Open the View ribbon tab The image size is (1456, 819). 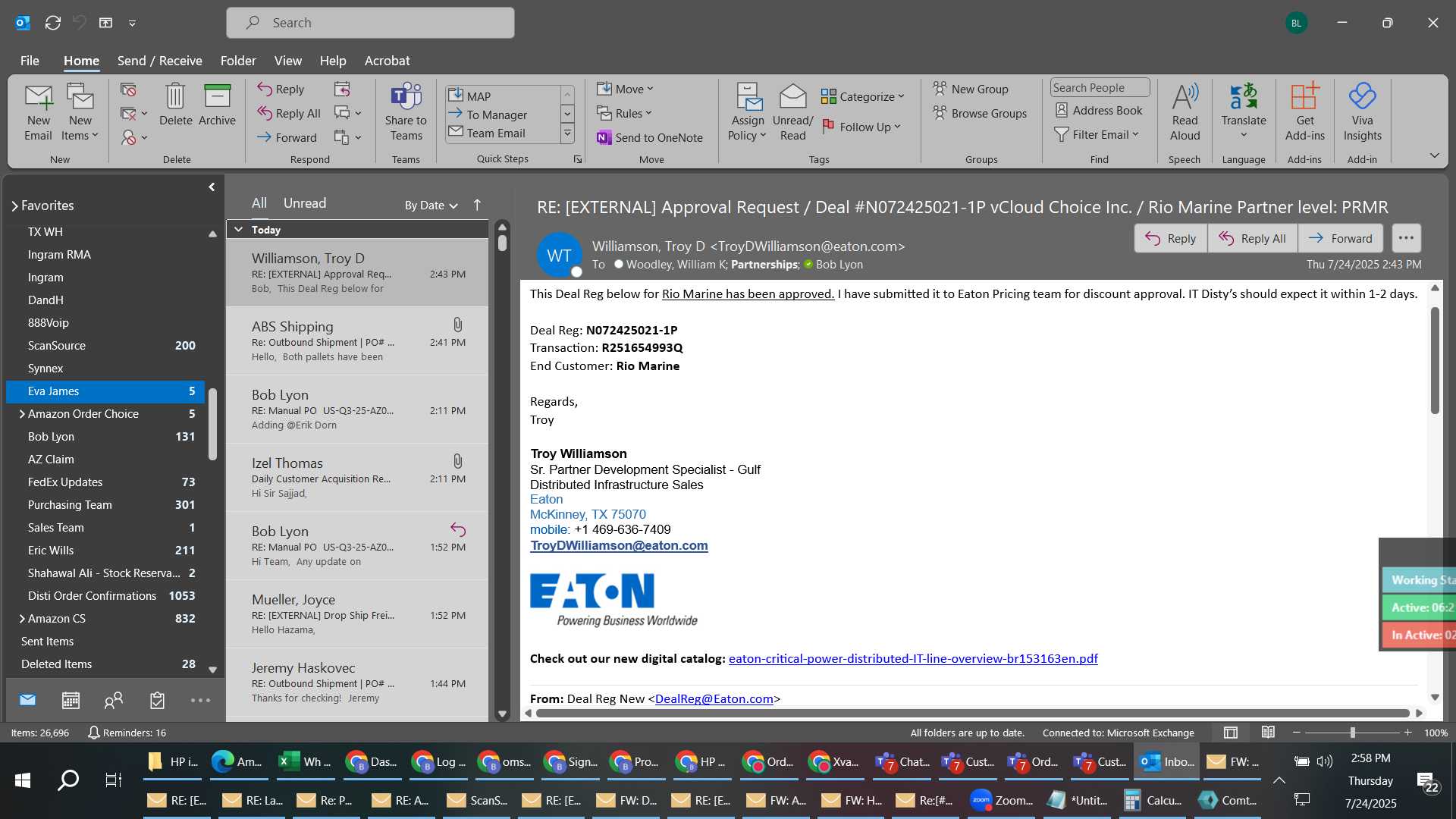(x=287, y=61)
